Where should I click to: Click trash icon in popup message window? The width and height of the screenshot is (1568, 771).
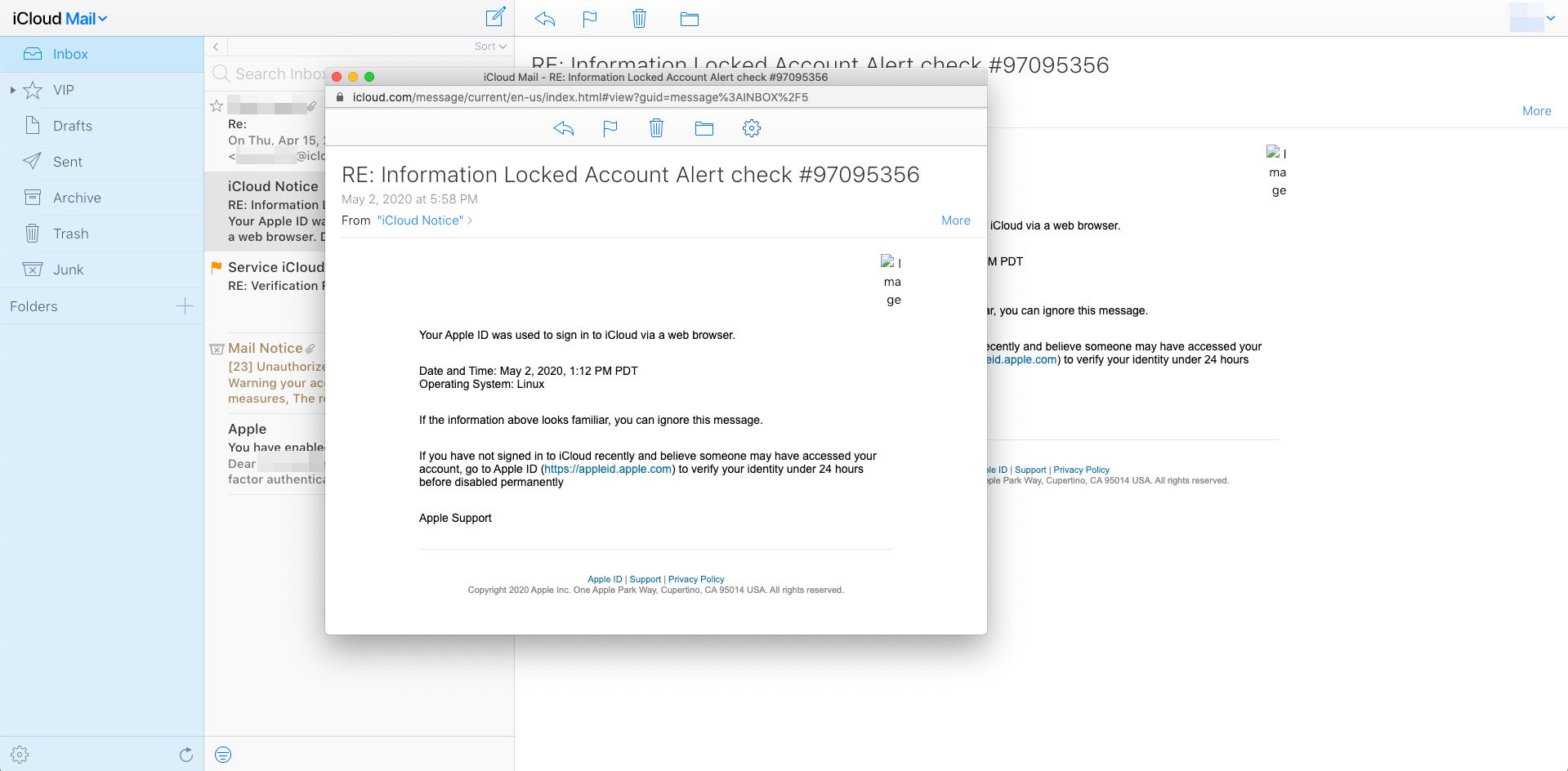click(657, 128)
